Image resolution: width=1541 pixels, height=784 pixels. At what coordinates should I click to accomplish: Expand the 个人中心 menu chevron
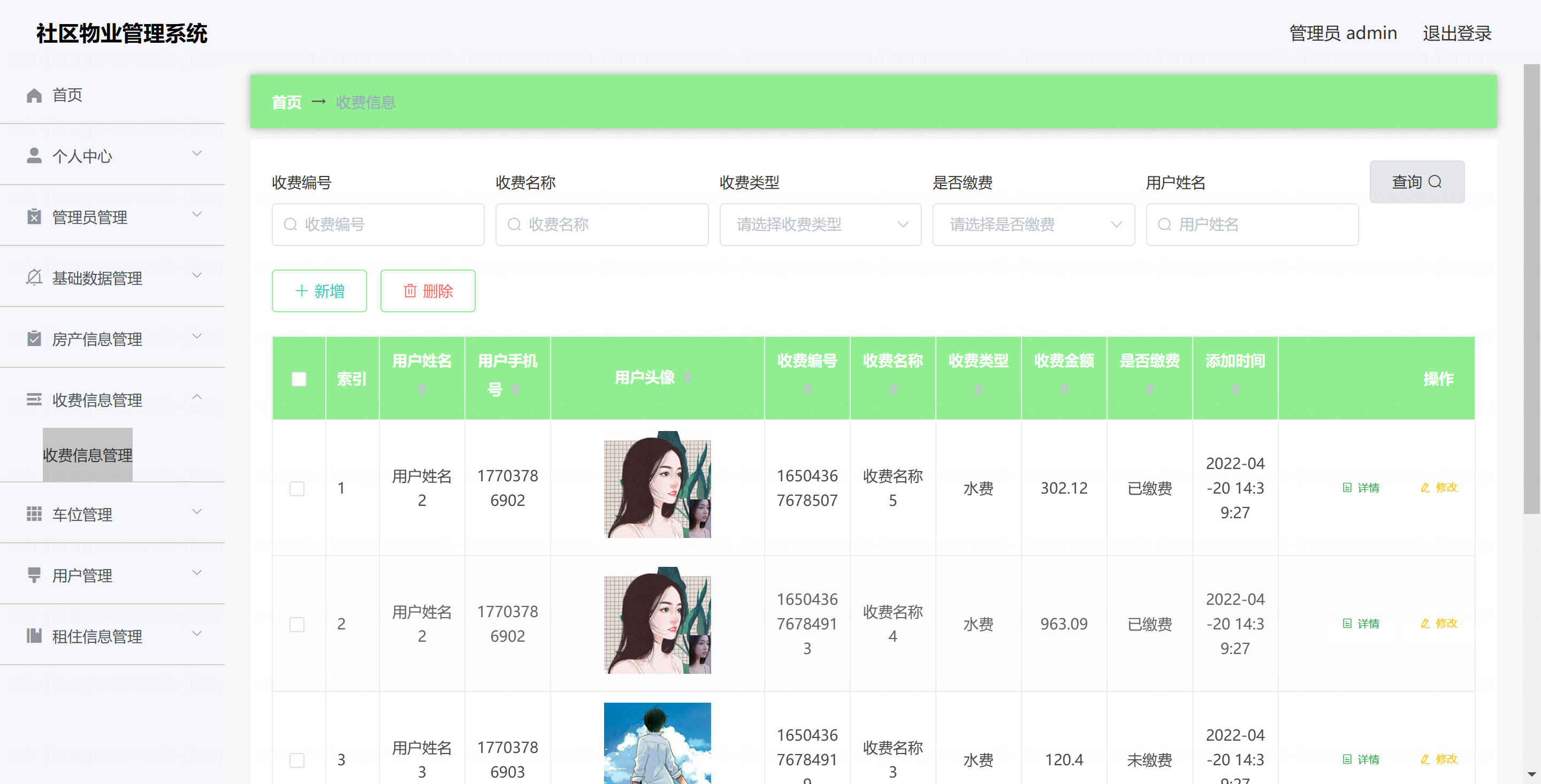coord(197,153)
